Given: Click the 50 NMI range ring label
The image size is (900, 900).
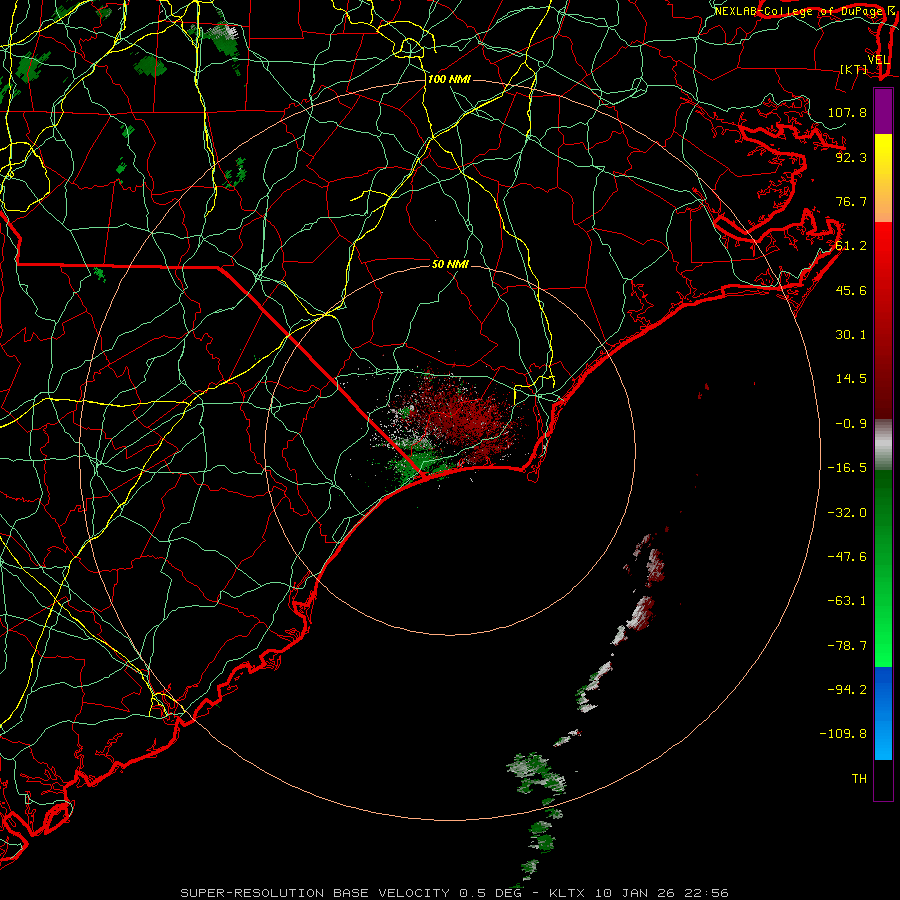Looking at the screenshot, I should [450, 264].
